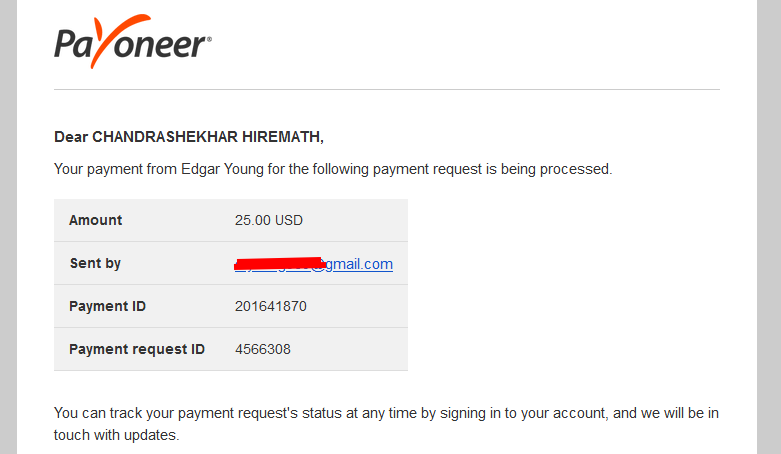Click the track your payment request paragraph
Screen dimensions: 781x454
coord(386,424)
